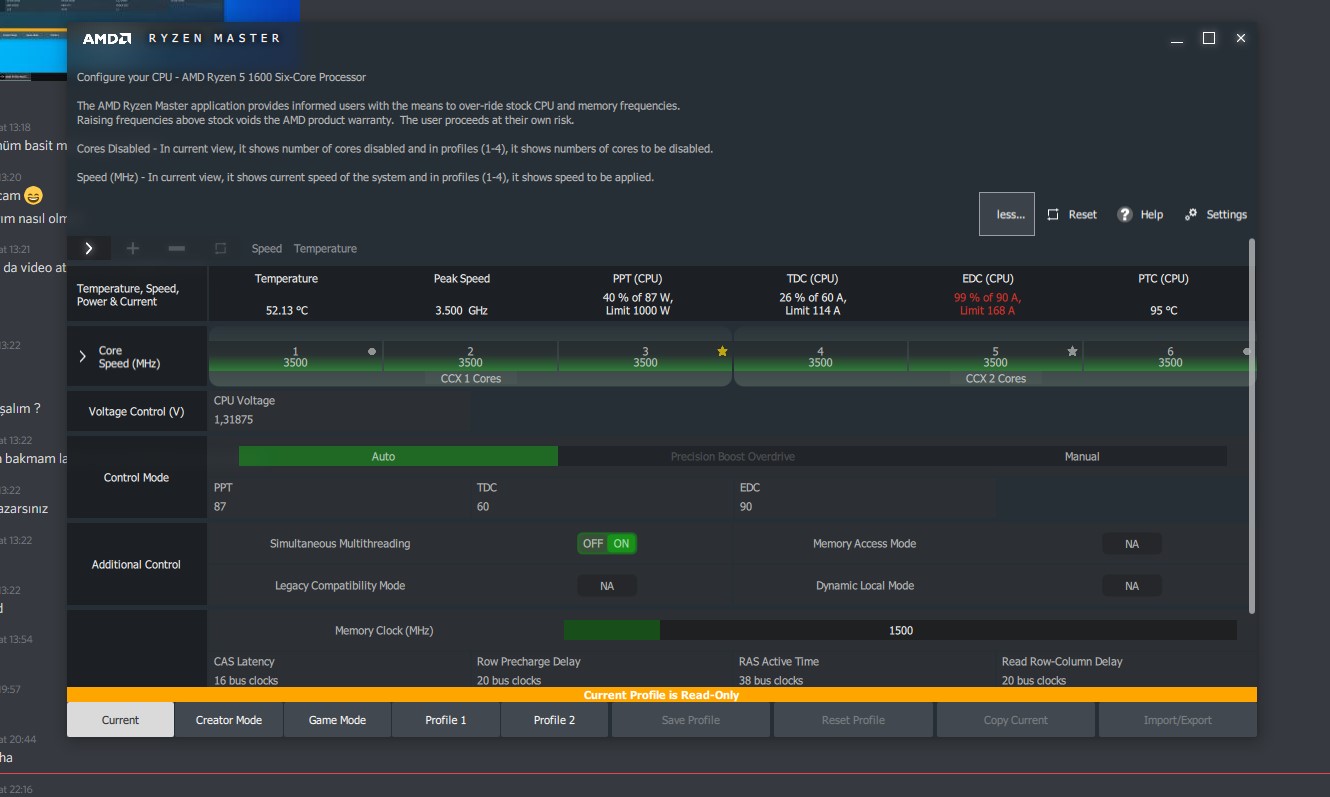1330x797 pixels.
Task: Open the Game Mode tab
Action: pos(337,720)
